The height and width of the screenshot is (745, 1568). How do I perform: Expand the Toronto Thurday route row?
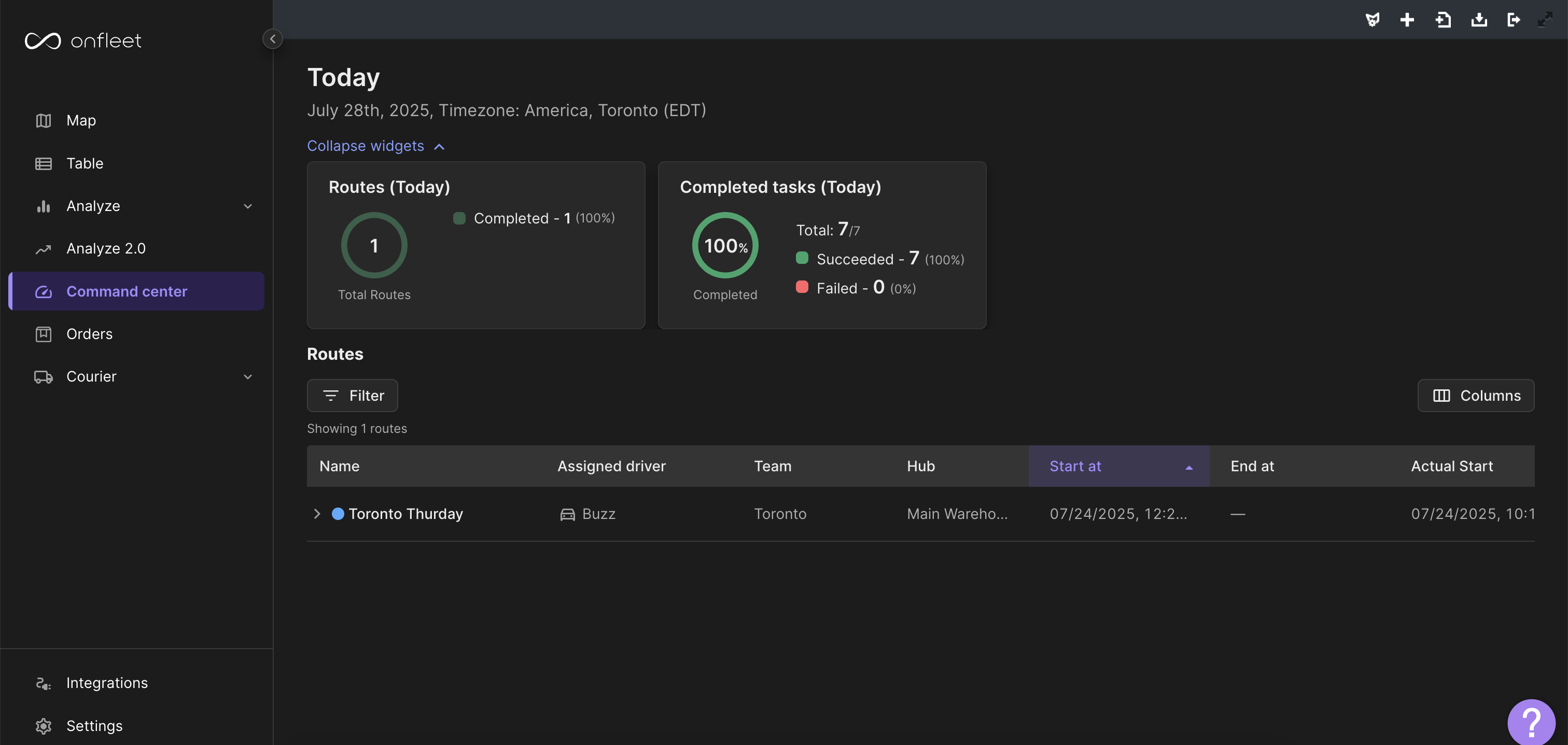pyautogui.click(x=316, y=514)
